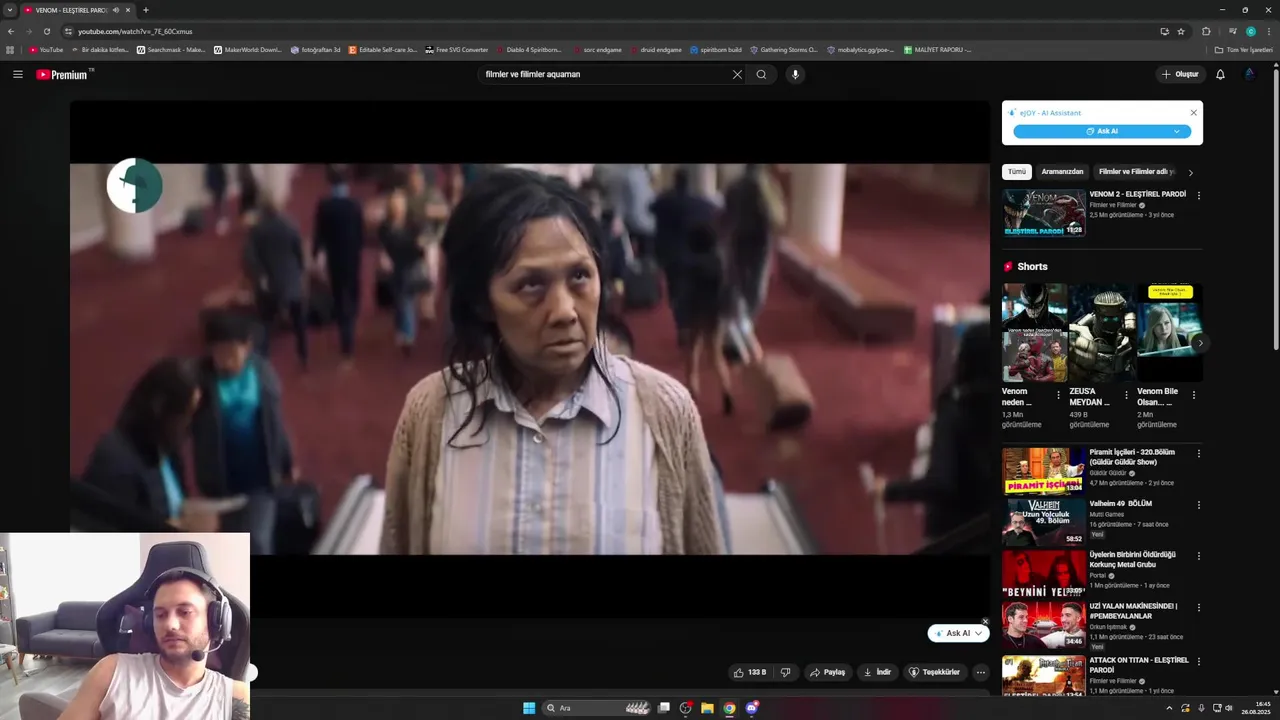The height and width of the screenshot is (720, 1280).
Task: Open Free SVG Converter bookmark
Action: click(457, 49)
